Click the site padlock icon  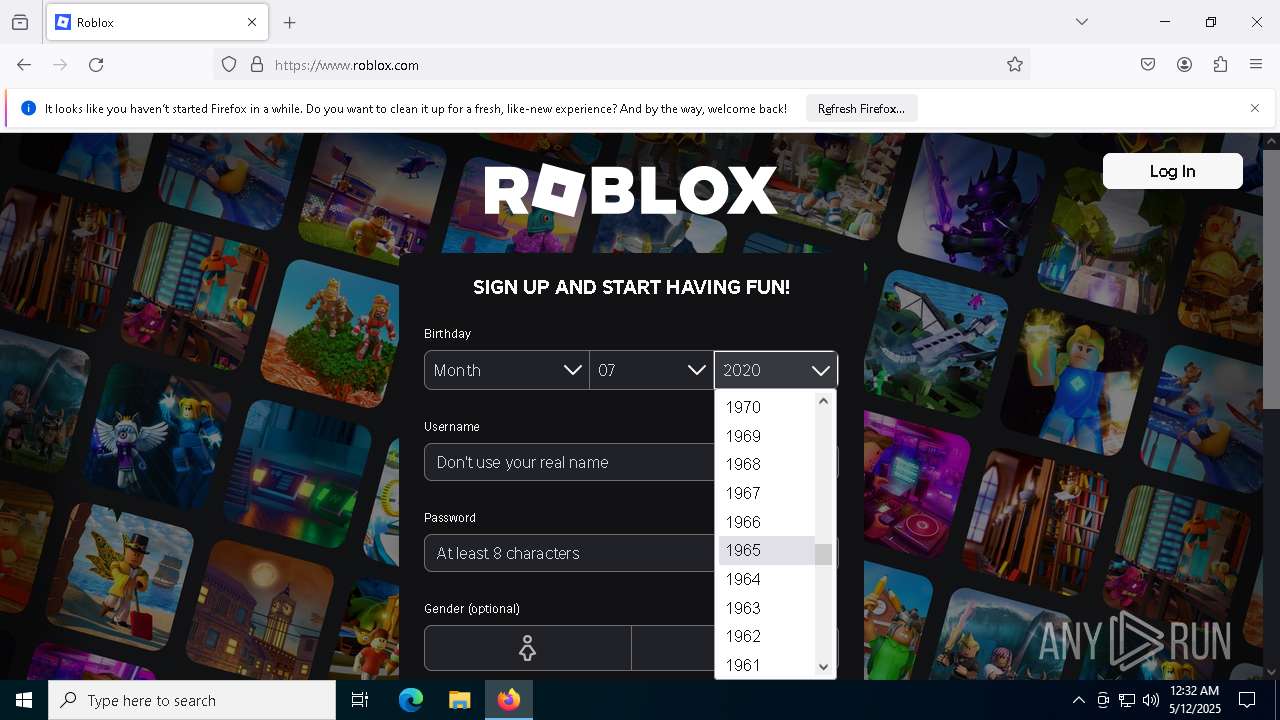coord(257,64)
